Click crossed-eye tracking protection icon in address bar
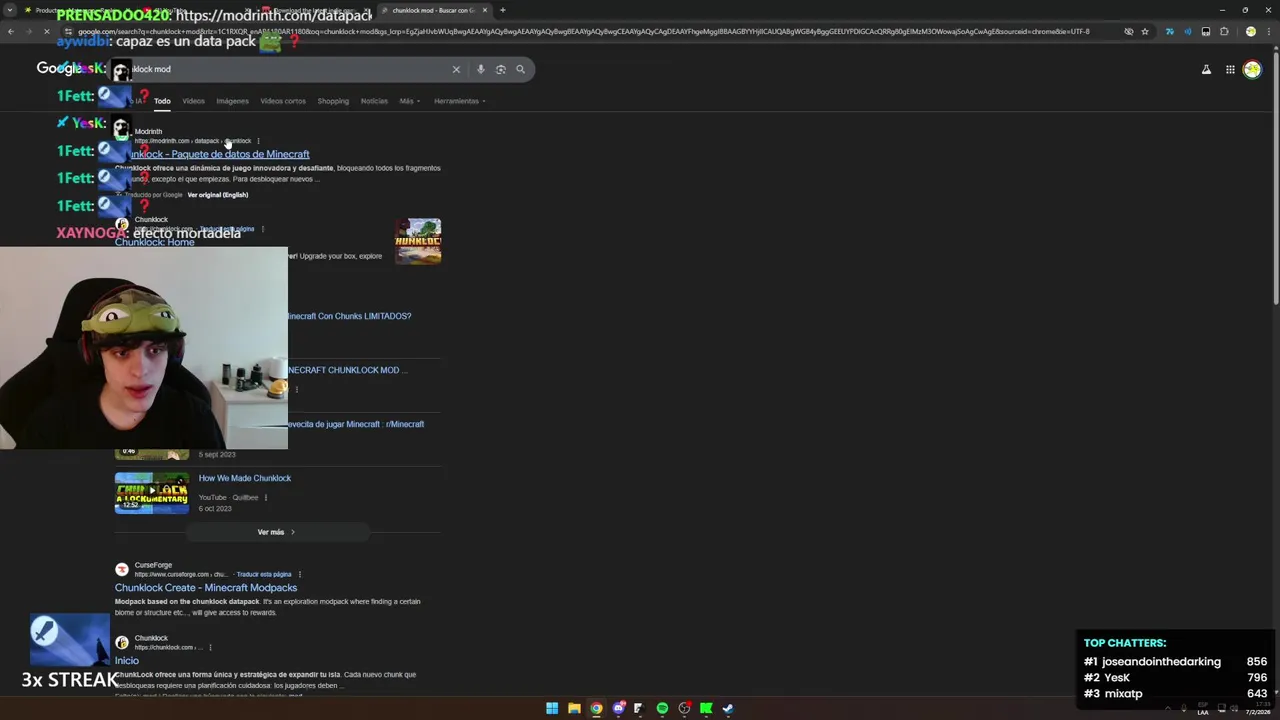Image resolution: width=1280 pixels, height=720 pixels. (1129, 31)
